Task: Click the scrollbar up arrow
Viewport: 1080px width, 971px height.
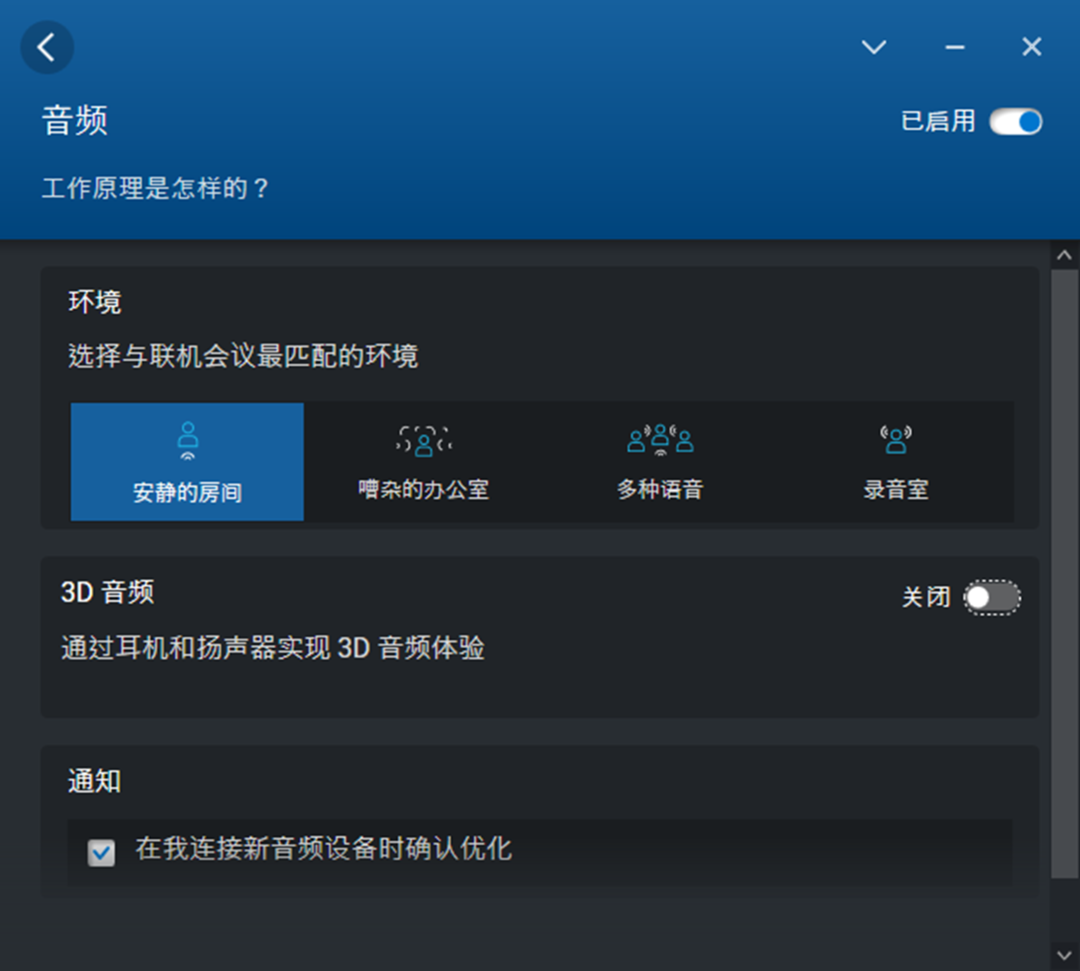Action: pos(1065,254)
